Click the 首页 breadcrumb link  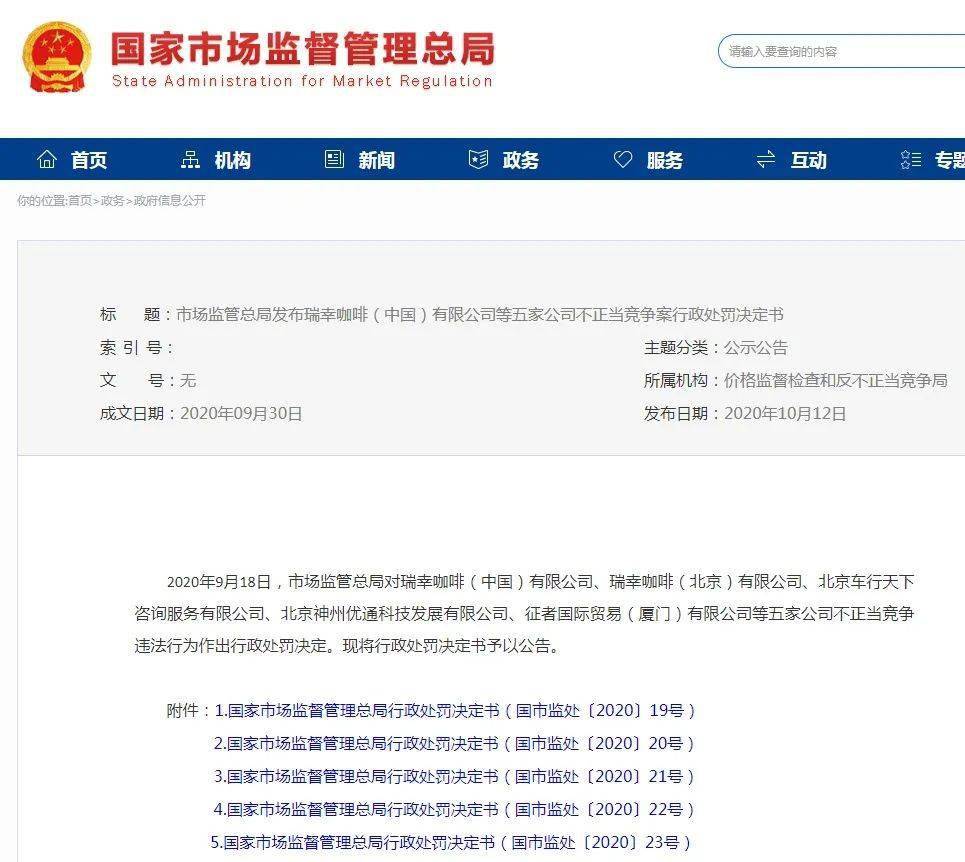(79, 201)
